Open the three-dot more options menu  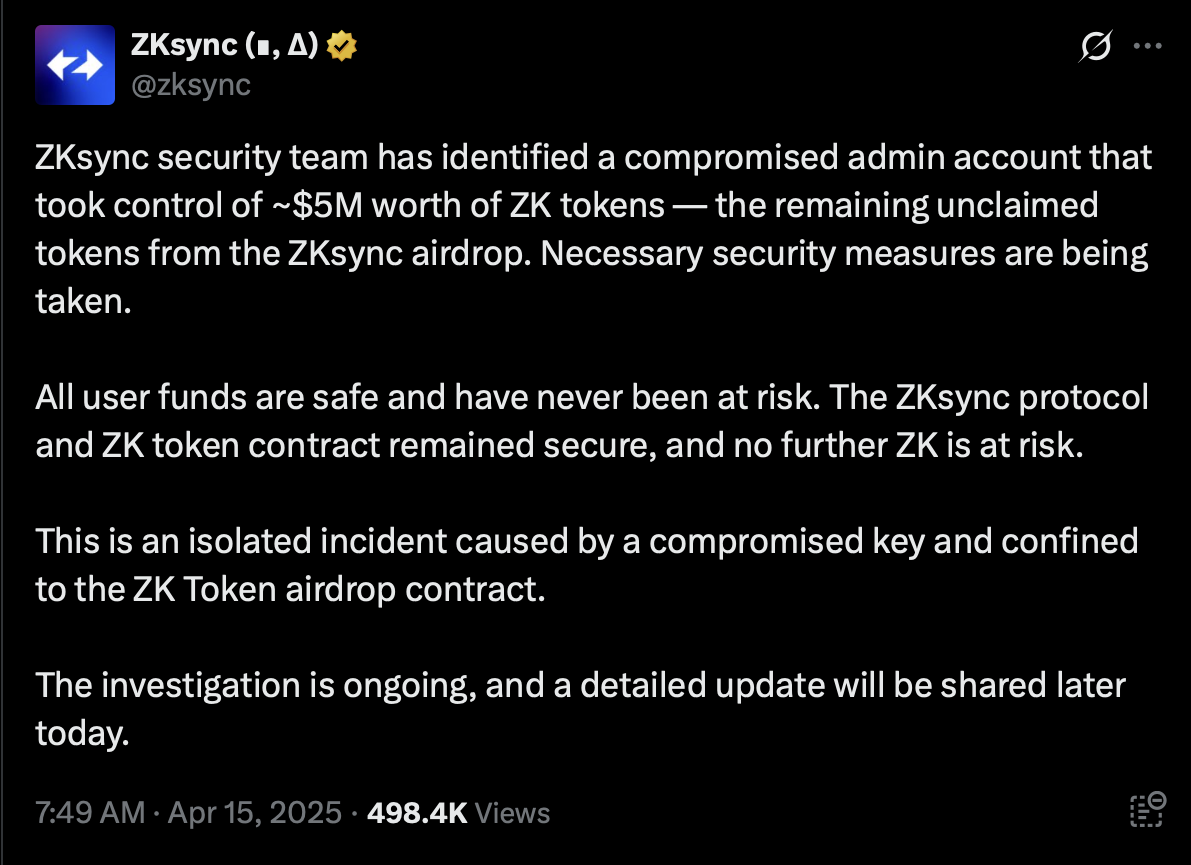1146,46
